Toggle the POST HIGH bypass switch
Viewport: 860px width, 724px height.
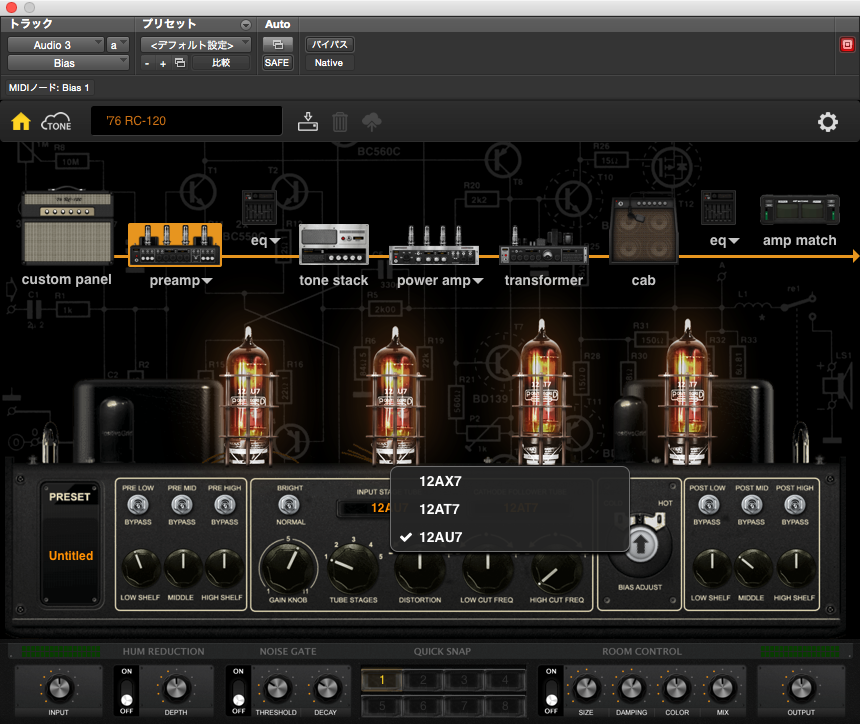tap(795, 505)
